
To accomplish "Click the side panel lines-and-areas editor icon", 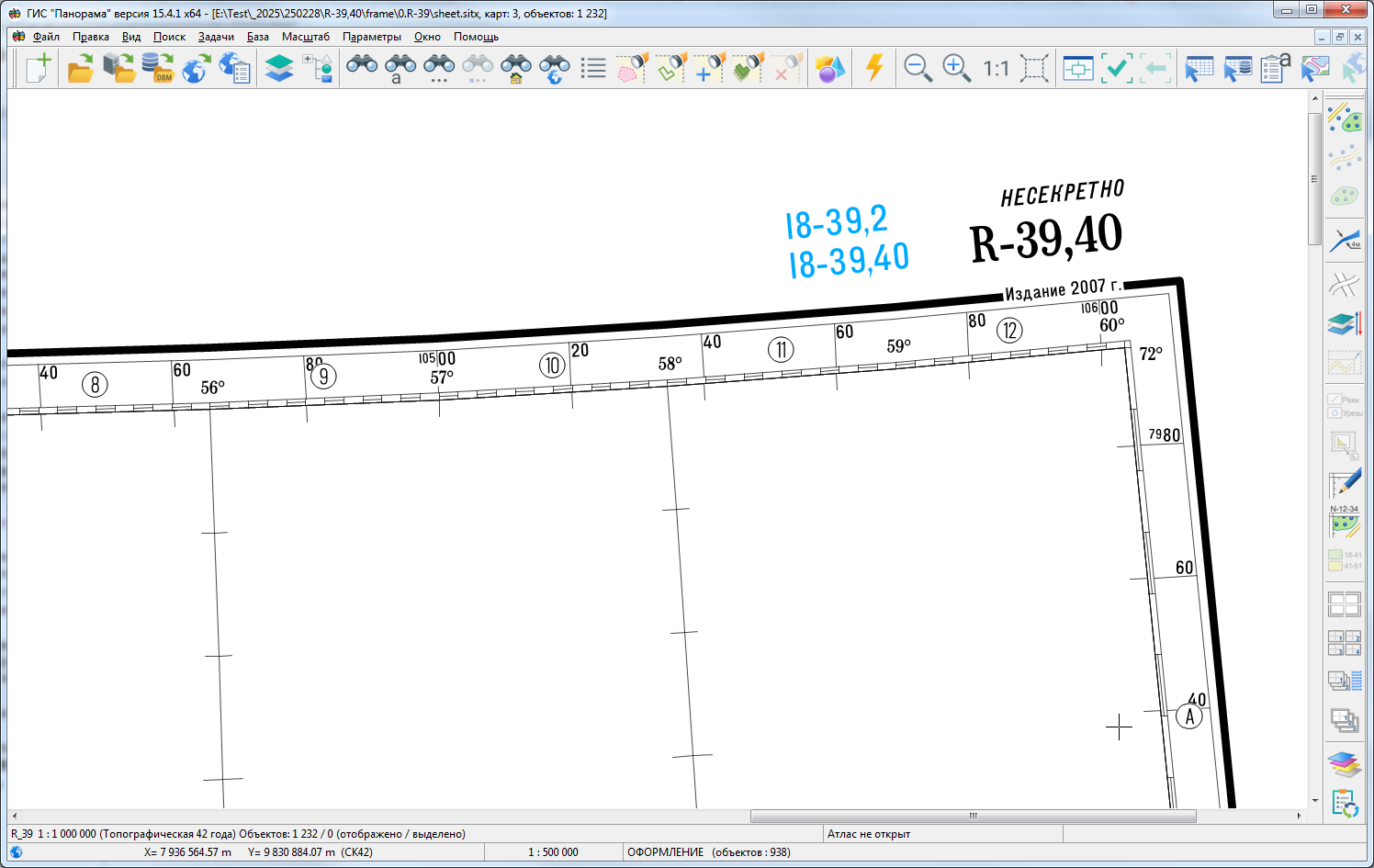I will [1345, 118].
